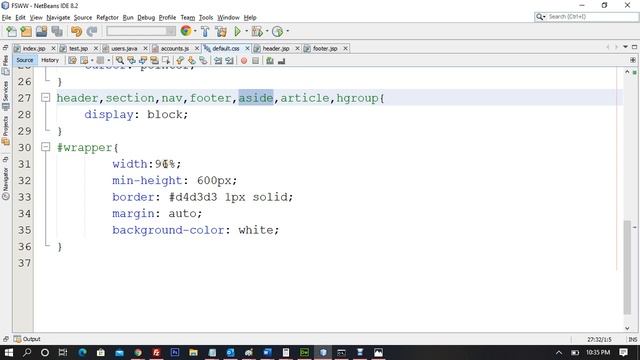Viewport: 640px width, 360px height.
Task: Profile Project toolbar icon
Action: point(278,31)
